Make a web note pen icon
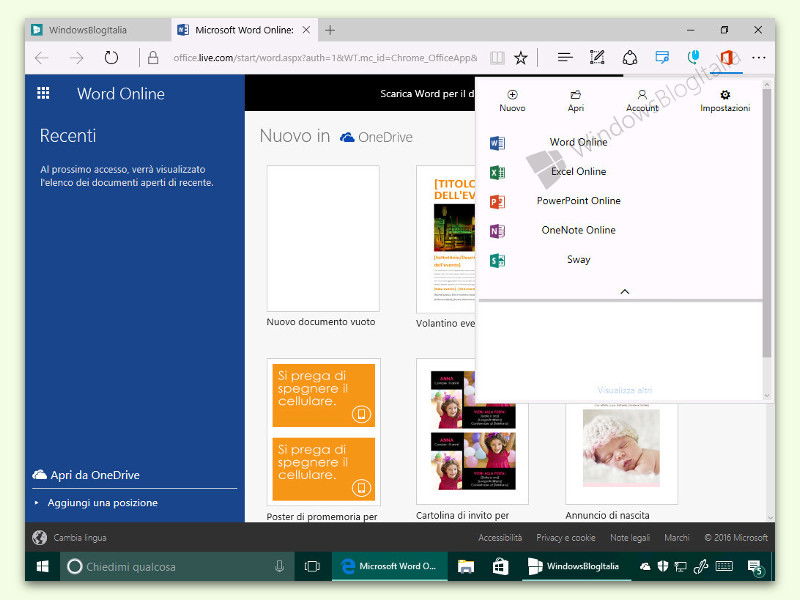 (597, 57)
